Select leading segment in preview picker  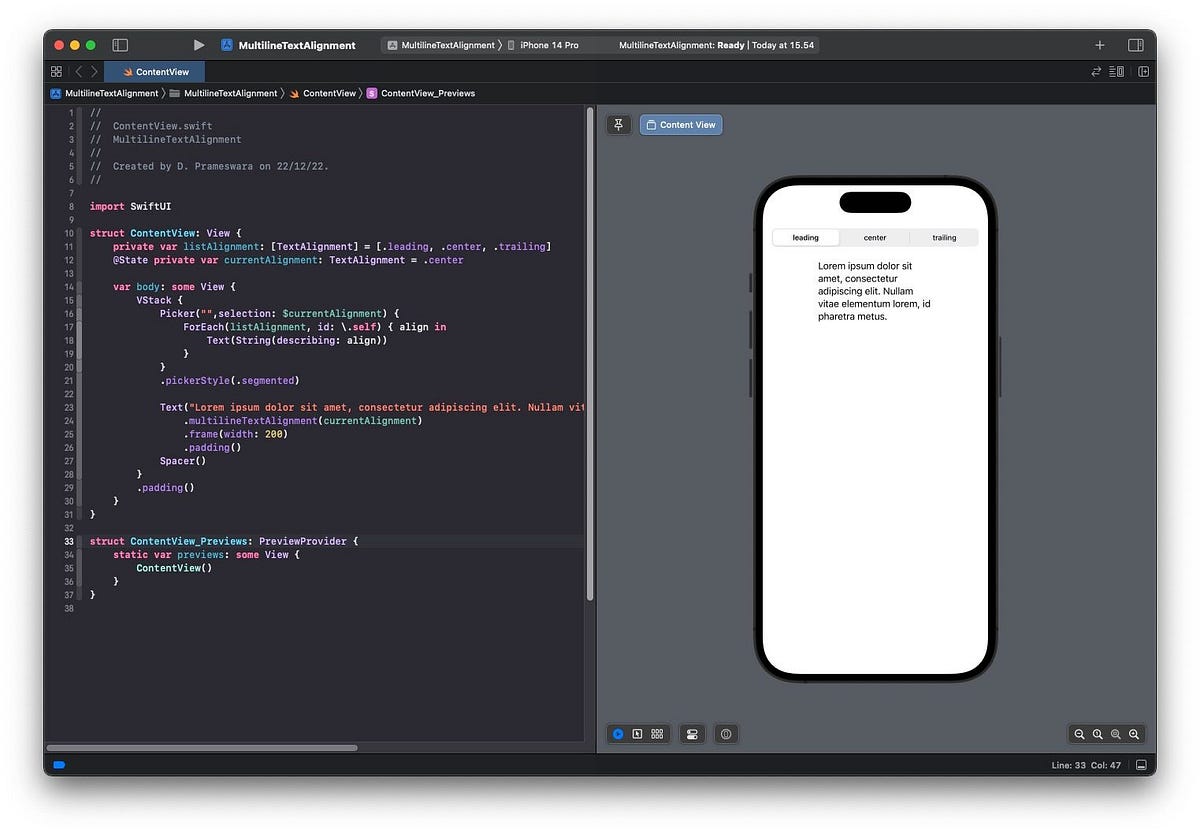[805, 237]
